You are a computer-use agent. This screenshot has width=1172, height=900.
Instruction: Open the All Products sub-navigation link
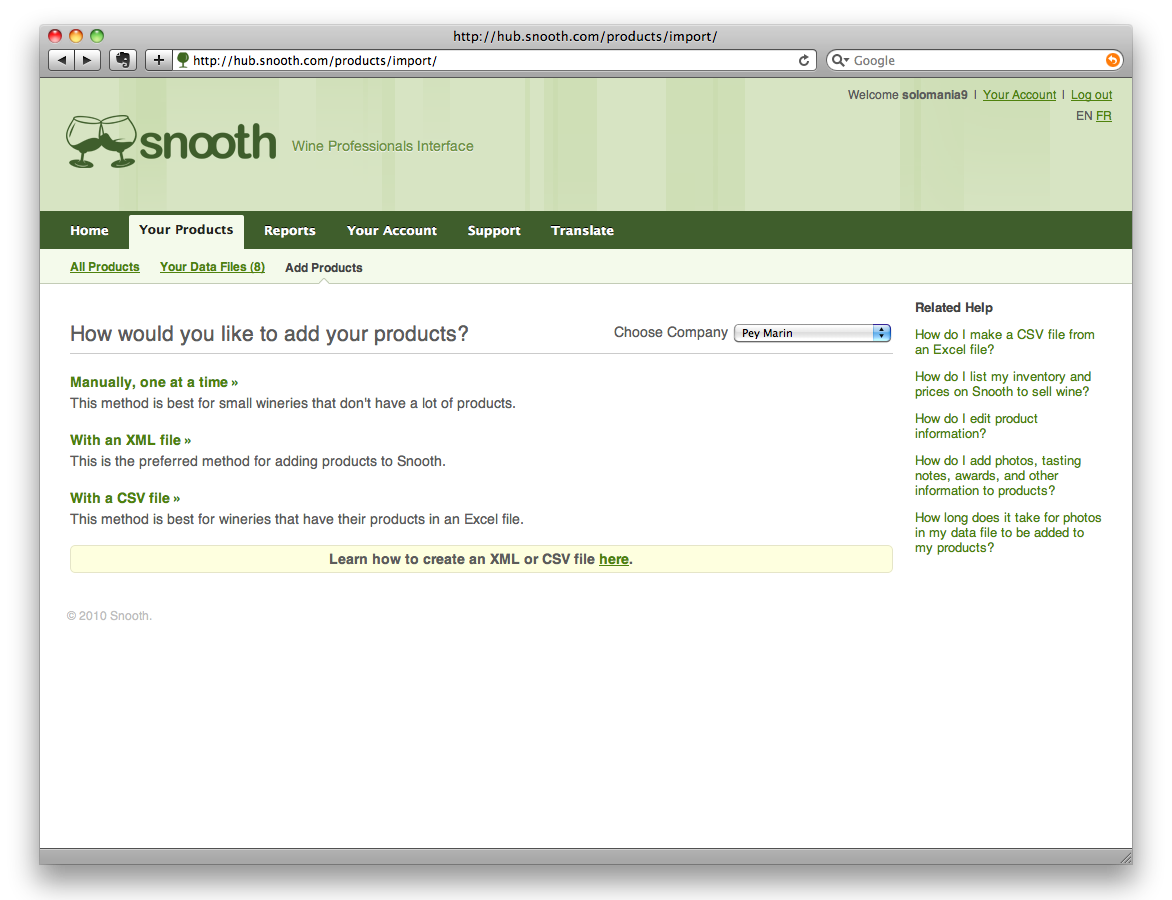[x=105, y=267]
